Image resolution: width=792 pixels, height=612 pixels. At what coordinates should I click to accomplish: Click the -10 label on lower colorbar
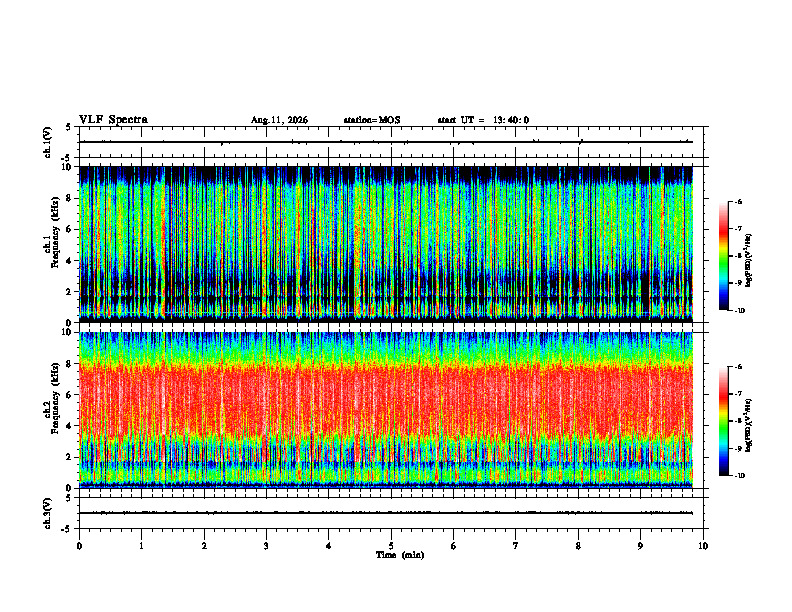(739, 475)
